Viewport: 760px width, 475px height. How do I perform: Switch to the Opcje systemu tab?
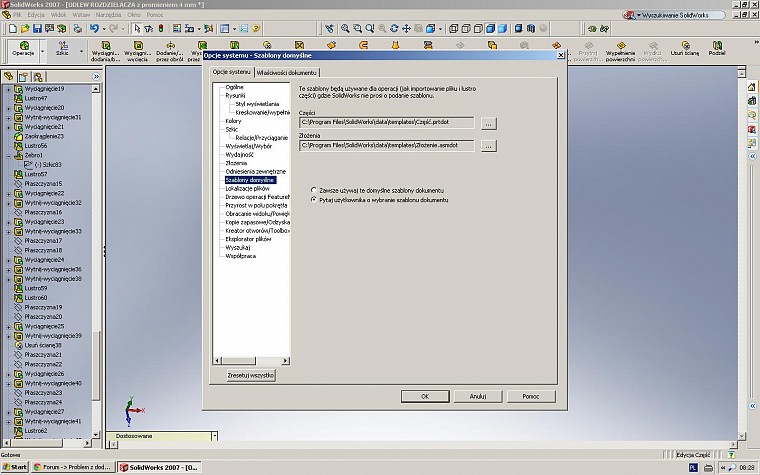point(232,72)
